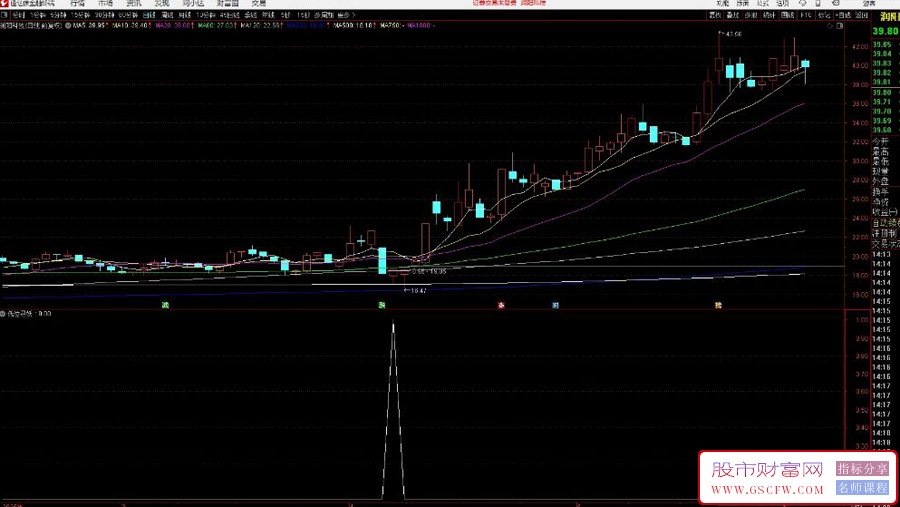The width and height of the screenshot is (900, 507).
Task: Click the 叠加 overlay toolbar button
Action: click(x=733, y=15)
